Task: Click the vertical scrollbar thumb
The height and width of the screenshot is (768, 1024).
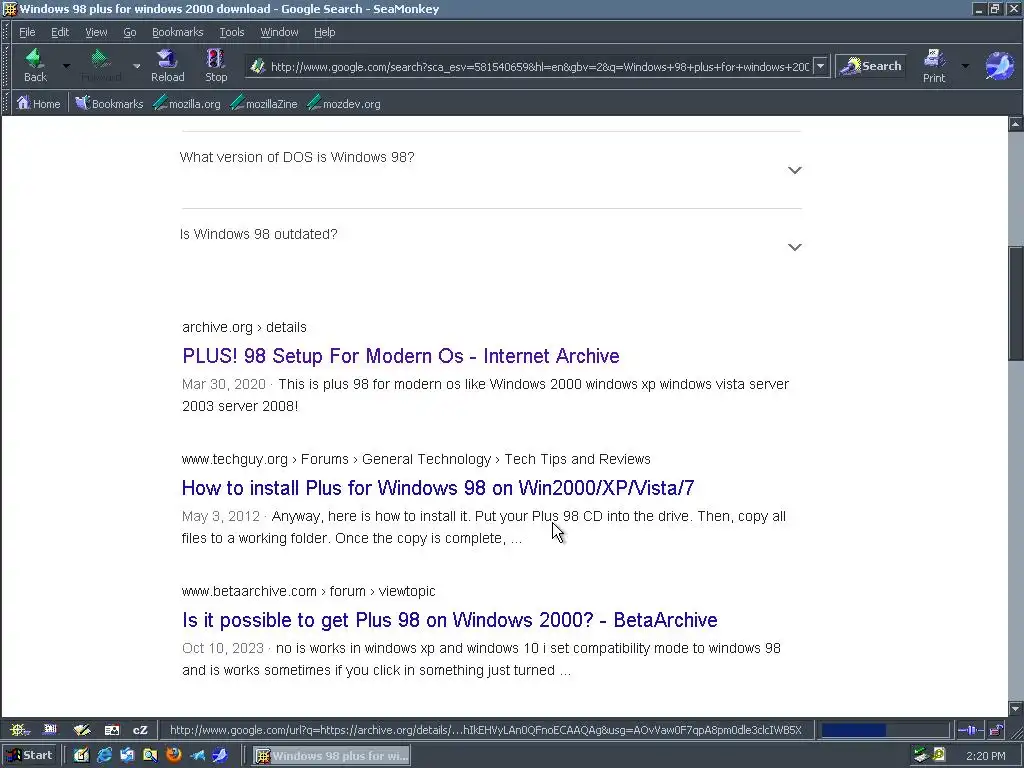Action: pyautogui.click(x=1016, y=303)
